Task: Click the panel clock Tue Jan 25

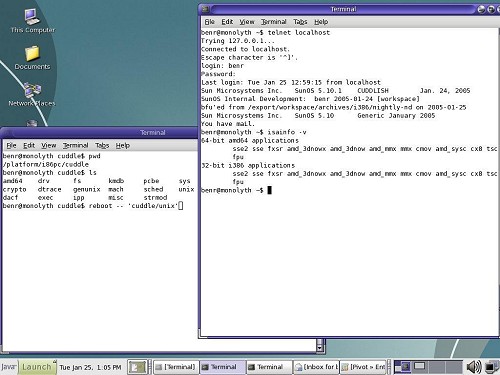Action: coord(90,367)
